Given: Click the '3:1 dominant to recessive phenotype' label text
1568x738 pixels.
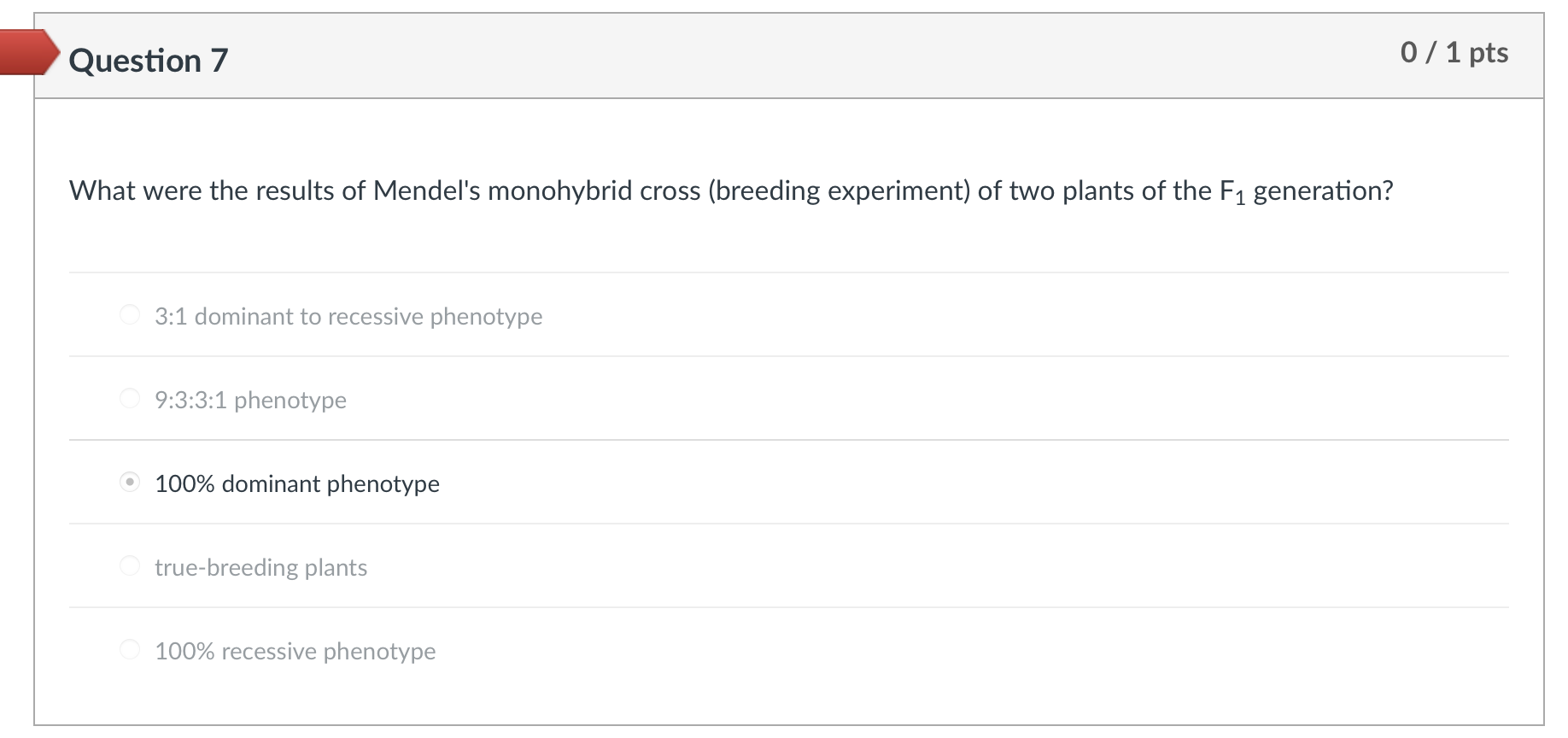Looking at the screenshot, I should [x=348, y=317].
